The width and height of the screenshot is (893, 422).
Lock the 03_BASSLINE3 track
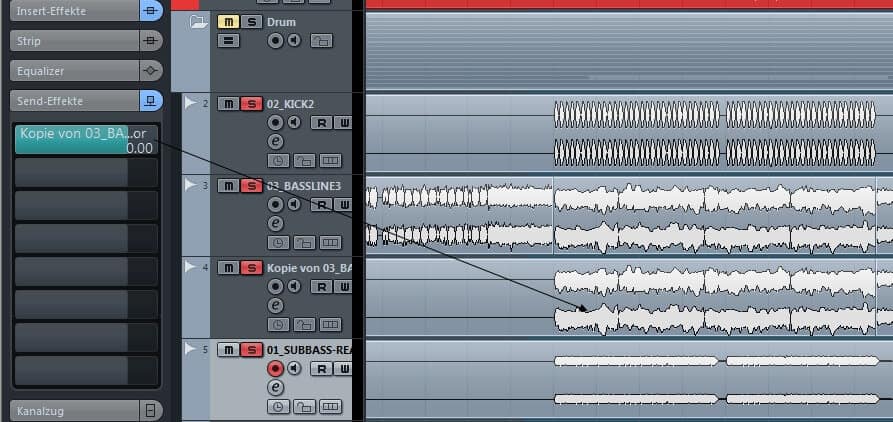(x=305, y=243)
